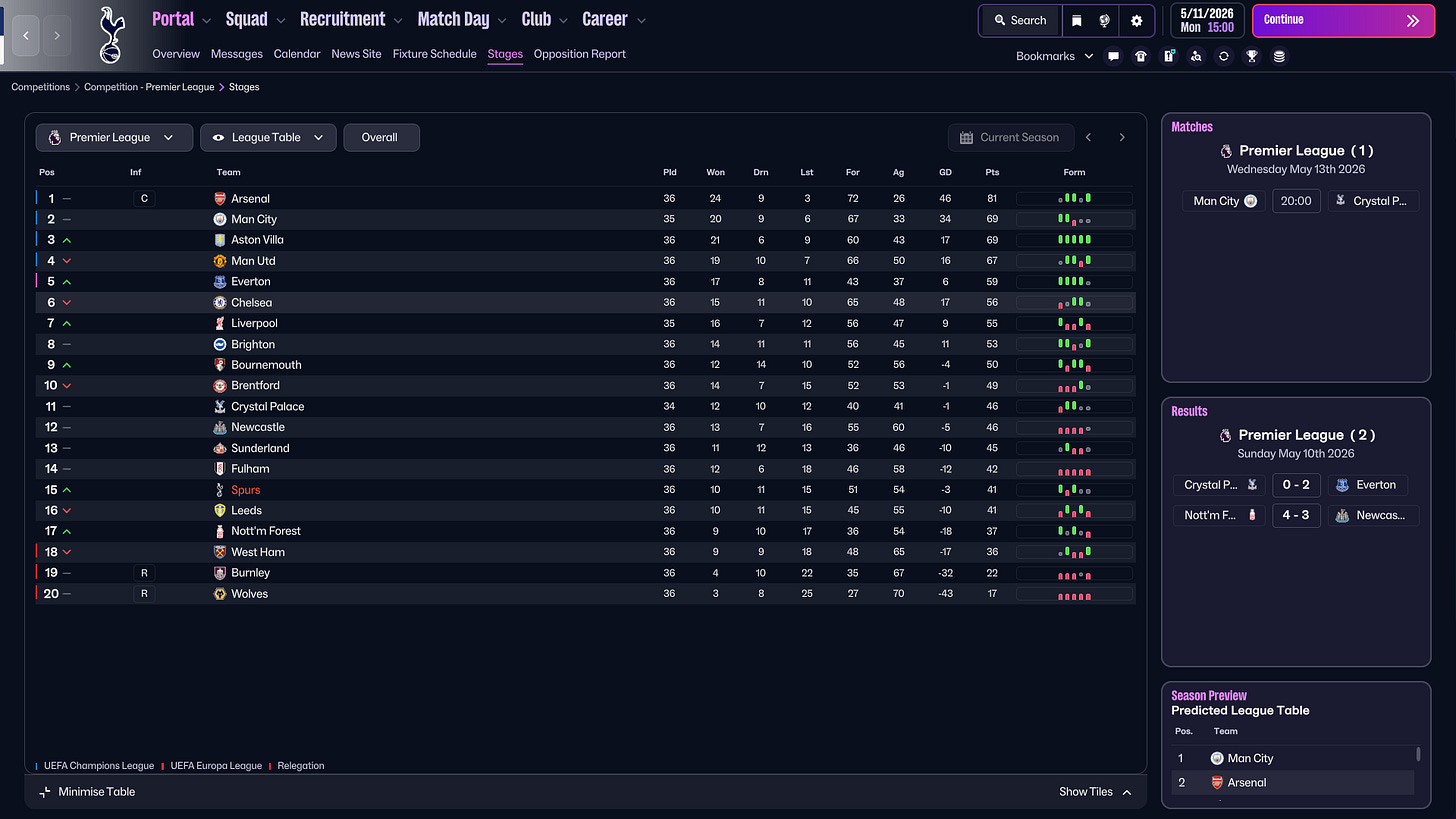1456x819 pixels.
Task: Click the Minimise Table button
Action: [87, 792]
